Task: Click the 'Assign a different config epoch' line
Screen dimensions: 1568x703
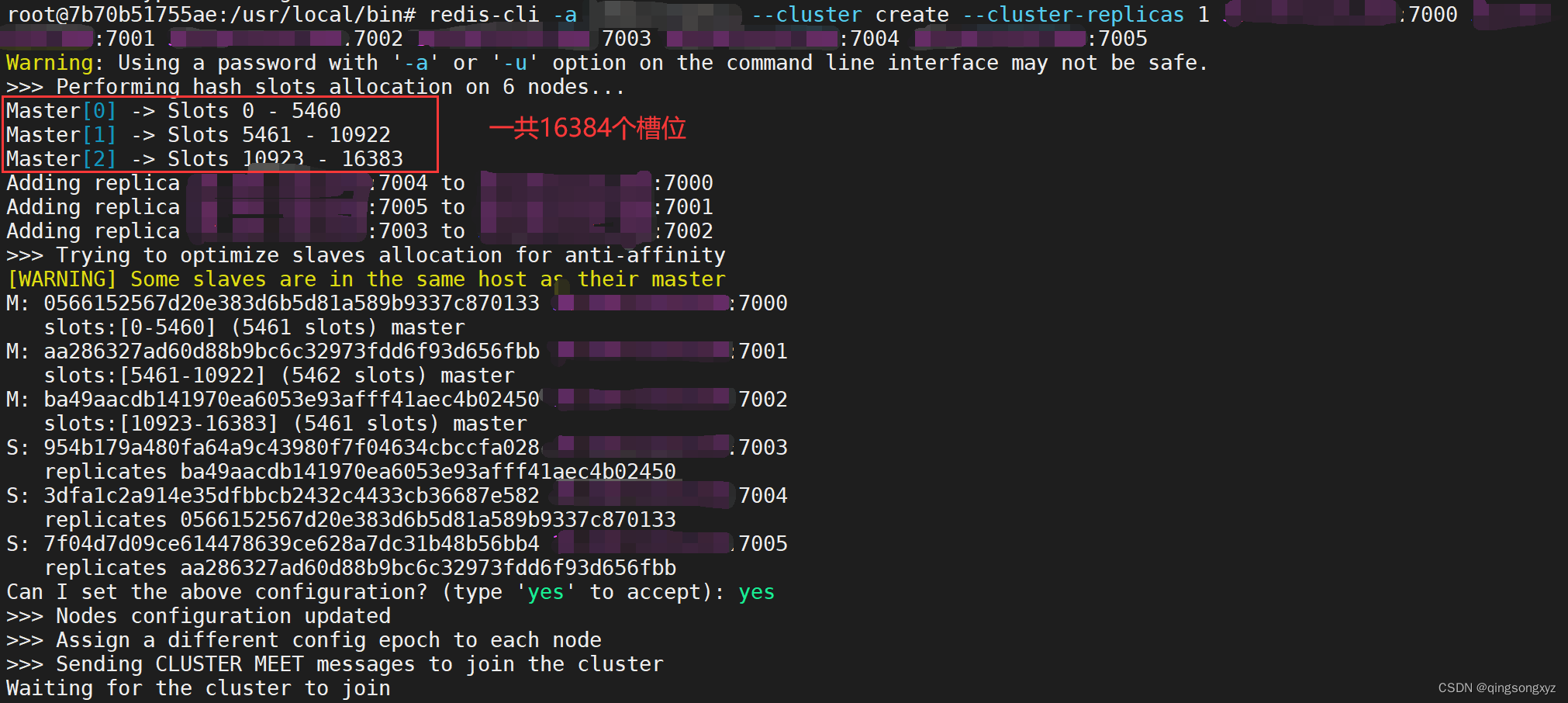Action: (x=304, y=640)
